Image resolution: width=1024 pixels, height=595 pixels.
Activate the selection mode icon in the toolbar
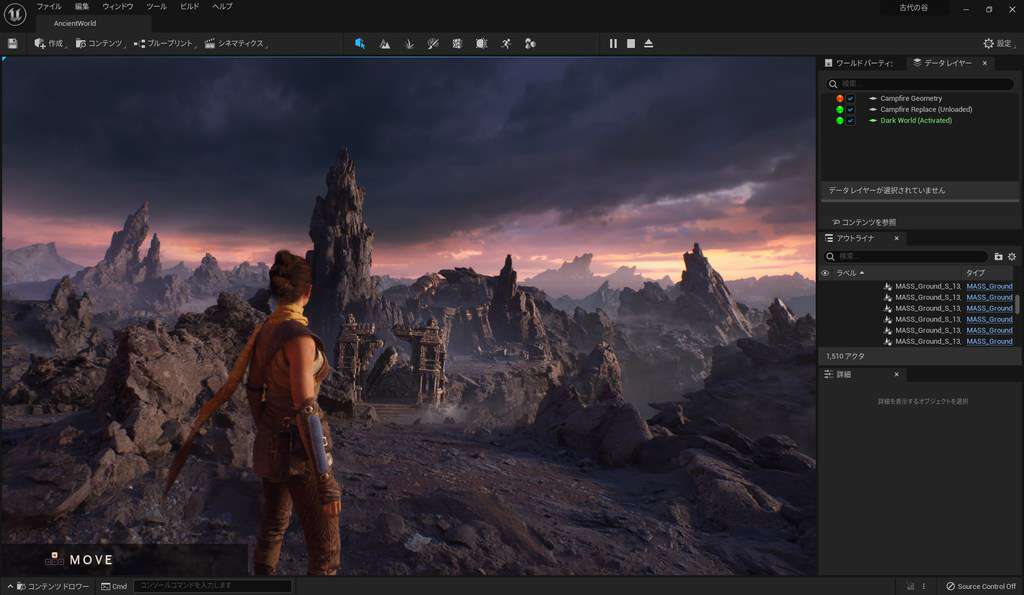pyautogui.click(x=360, y=44)
